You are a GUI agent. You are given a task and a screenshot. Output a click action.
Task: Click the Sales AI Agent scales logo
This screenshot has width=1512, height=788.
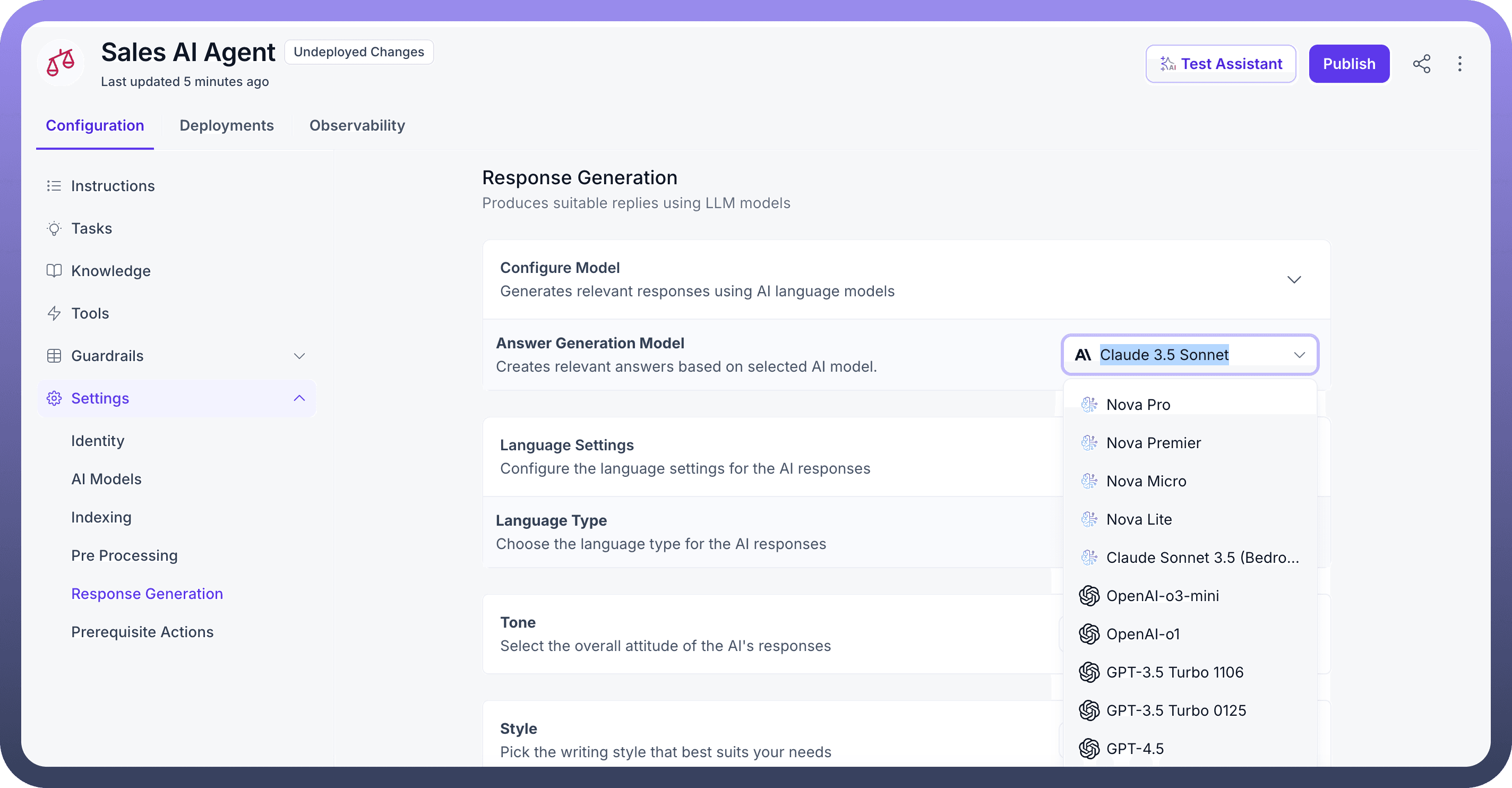[61, 63]
